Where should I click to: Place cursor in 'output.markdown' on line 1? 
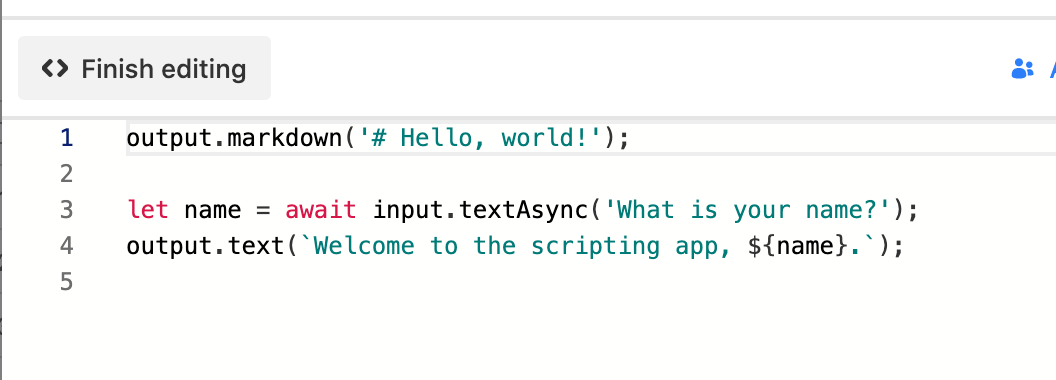click(234, 139)
